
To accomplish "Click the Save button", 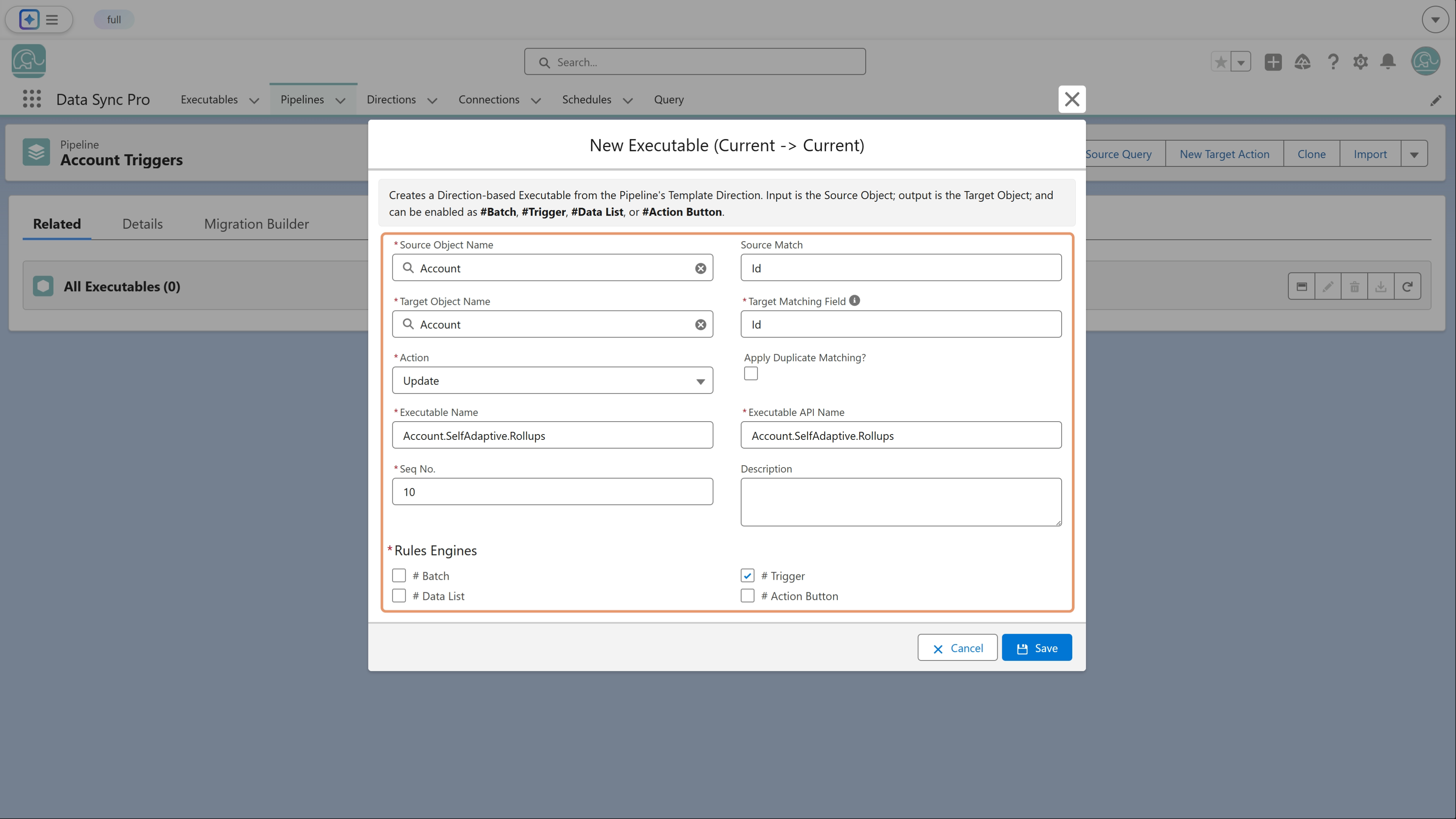I will pyautogui.click(x=1037, y=648).
